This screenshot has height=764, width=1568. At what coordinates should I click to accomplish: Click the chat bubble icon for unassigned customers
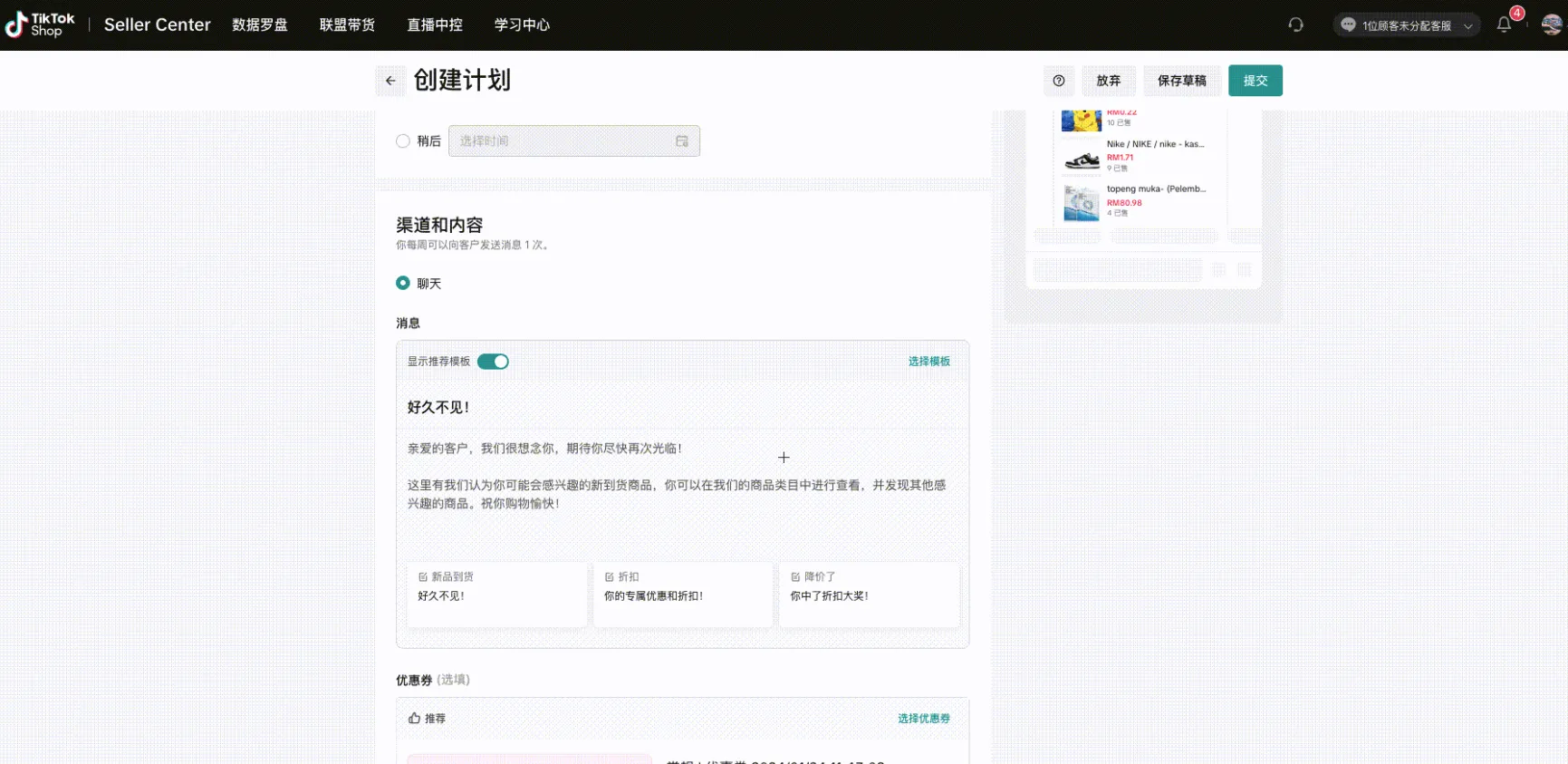pos(1348,25)
